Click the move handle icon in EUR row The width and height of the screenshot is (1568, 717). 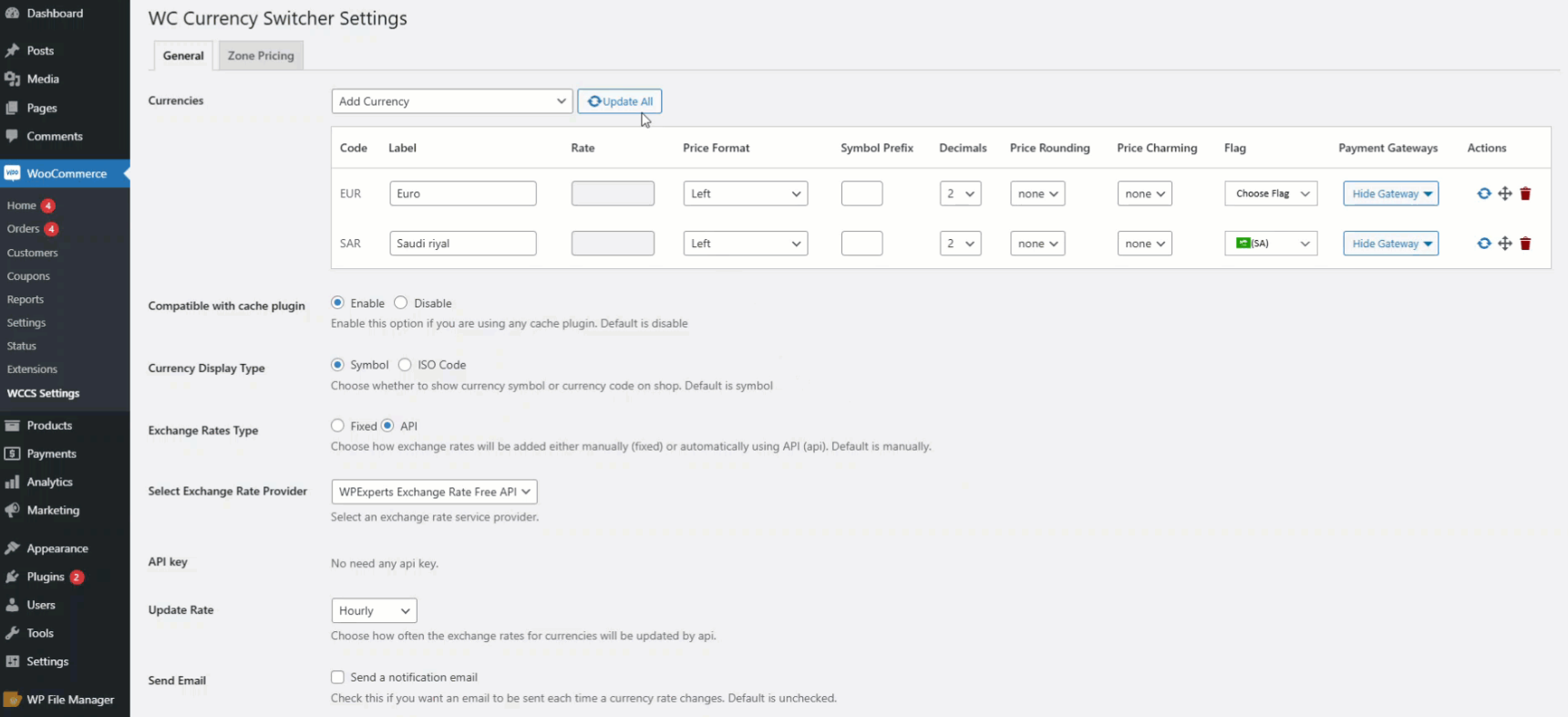tap(1505, 193)
